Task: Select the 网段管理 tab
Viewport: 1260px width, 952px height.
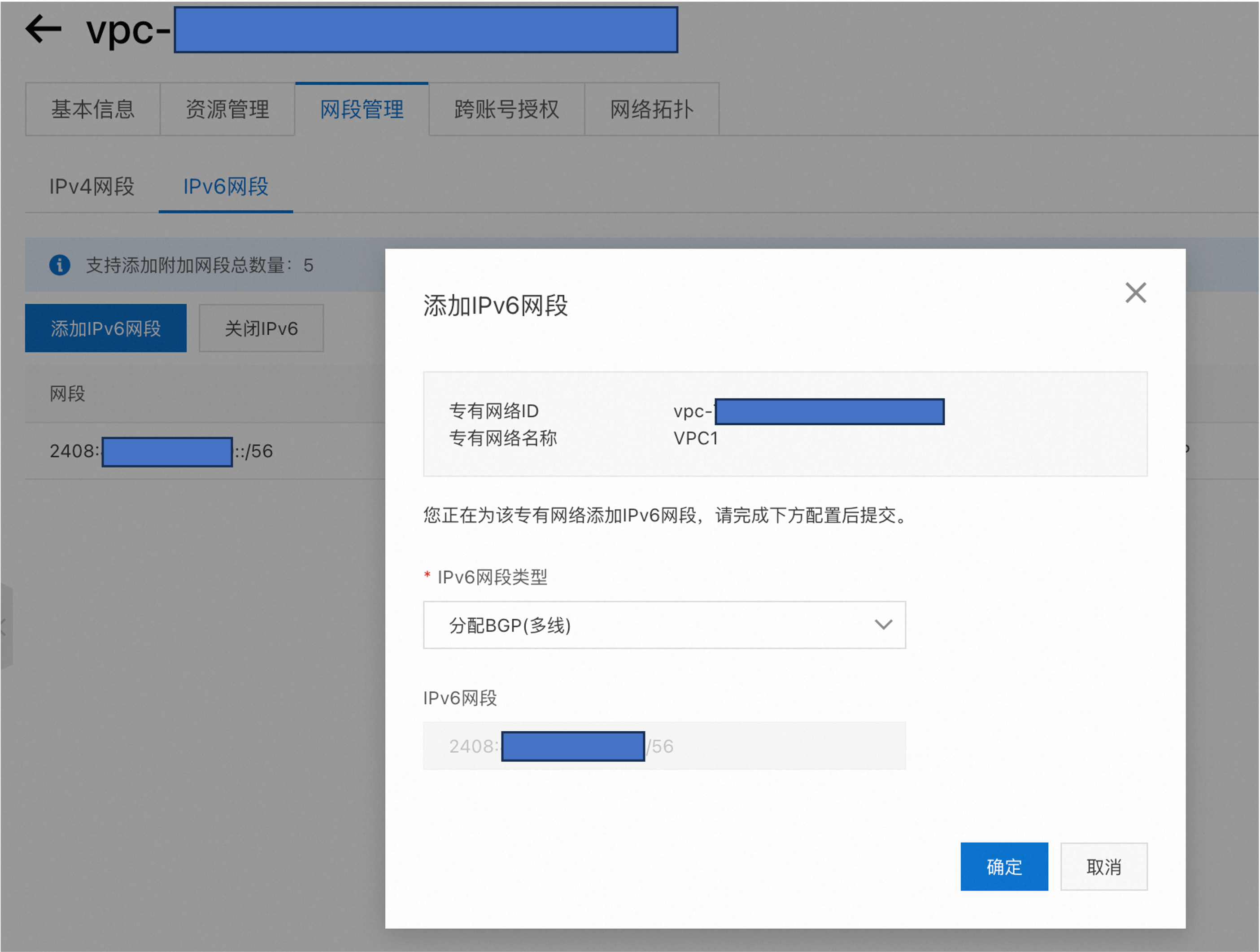Action: pos(362,109)
